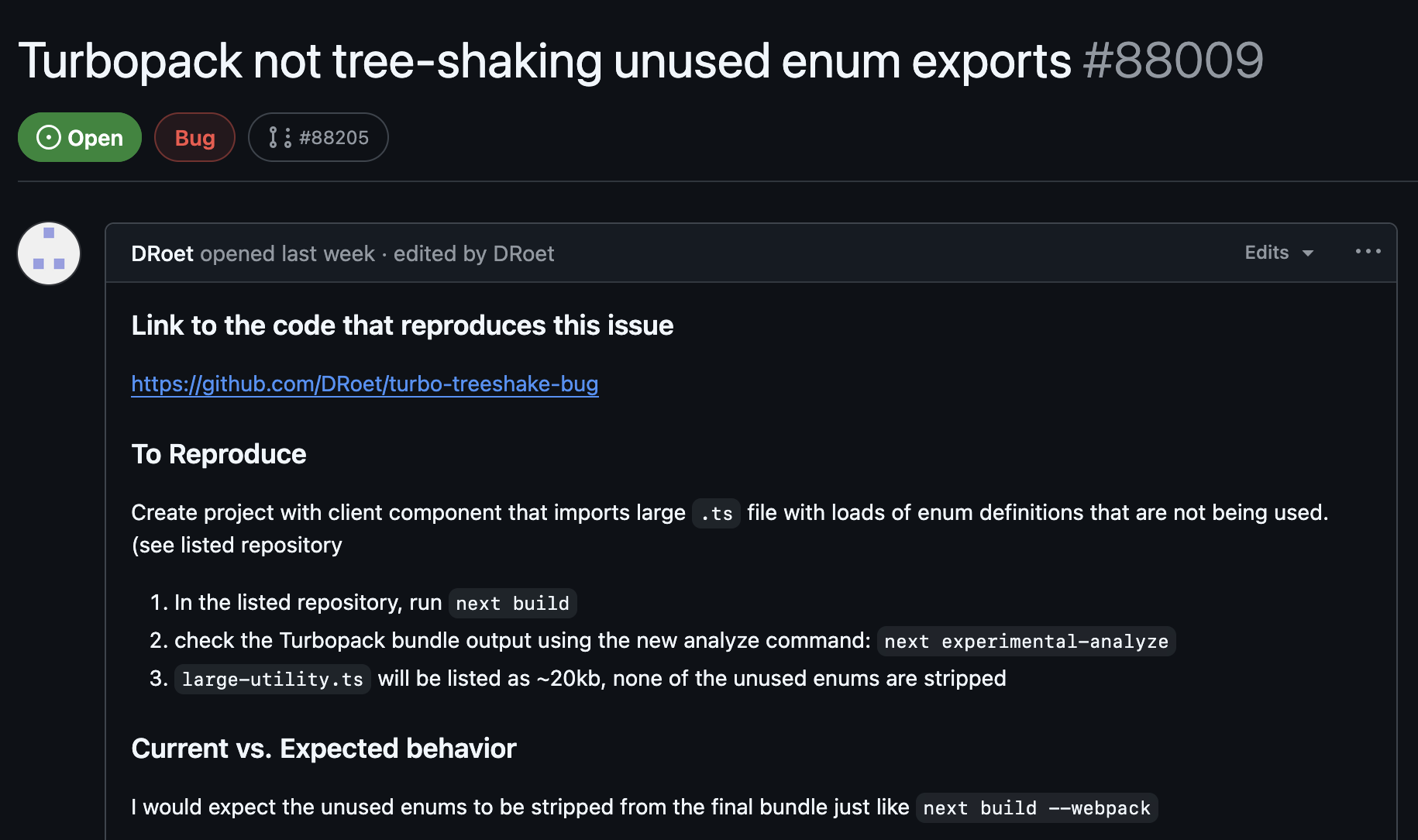The height and width of the screenshot is (840, 1418).
Task: Click the "Current vs. Expected behavior" heading
Action: 323,749
